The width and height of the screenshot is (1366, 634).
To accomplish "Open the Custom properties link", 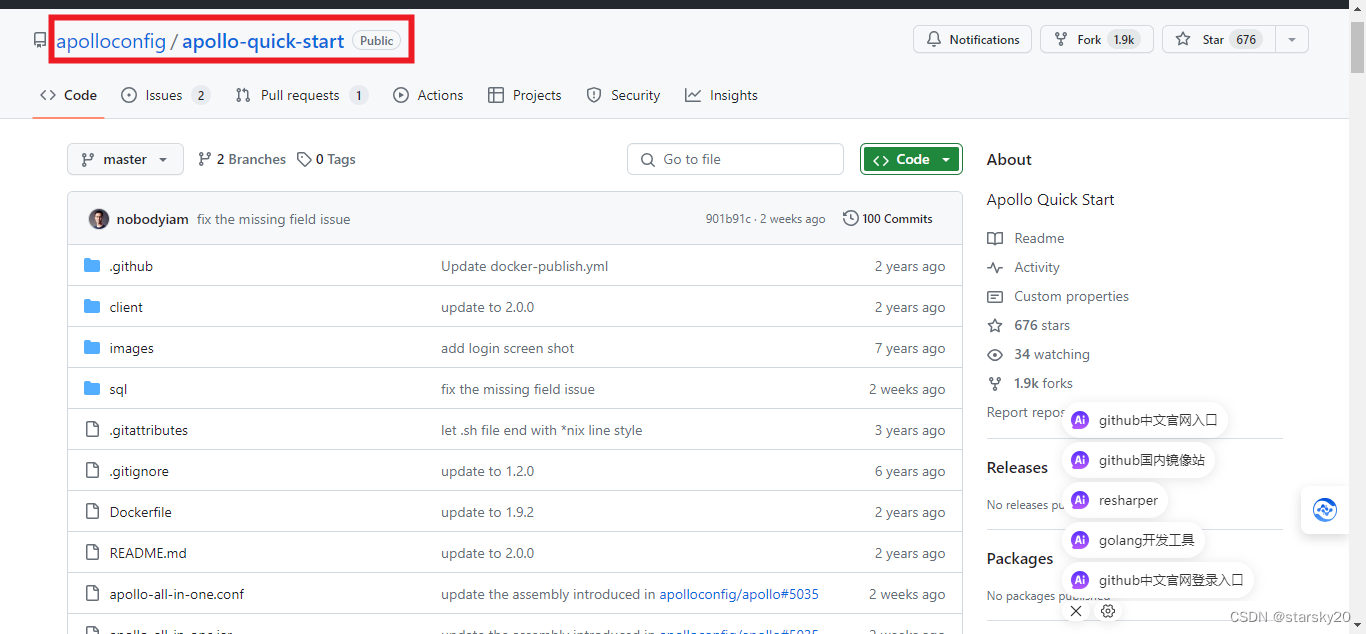I will coord(1058,296).
